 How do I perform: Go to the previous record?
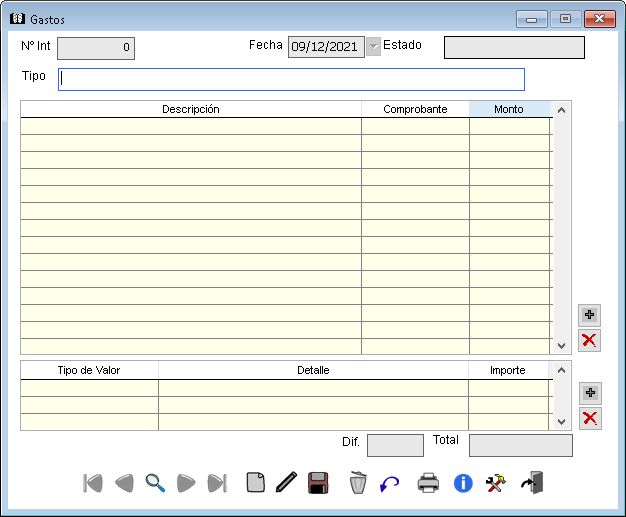click(x=124, y=483)
